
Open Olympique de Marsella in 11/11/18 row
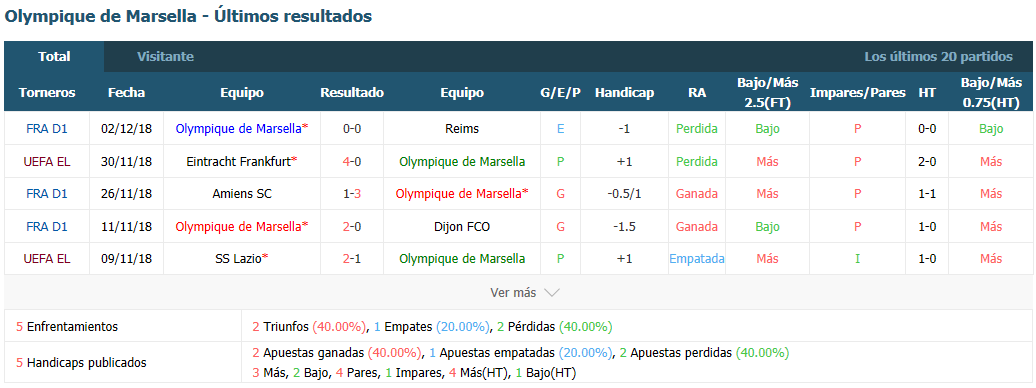coord(242,226)
